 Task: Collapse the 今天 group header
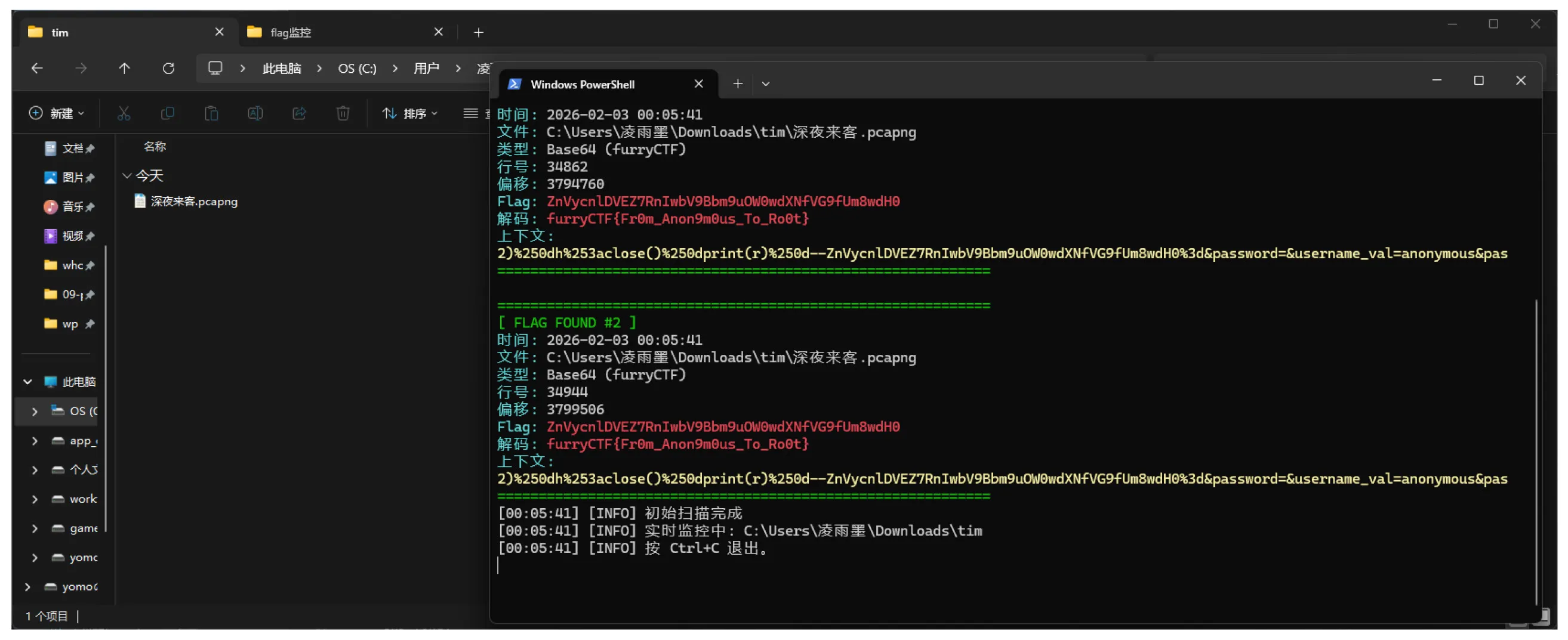click(127, 176)
